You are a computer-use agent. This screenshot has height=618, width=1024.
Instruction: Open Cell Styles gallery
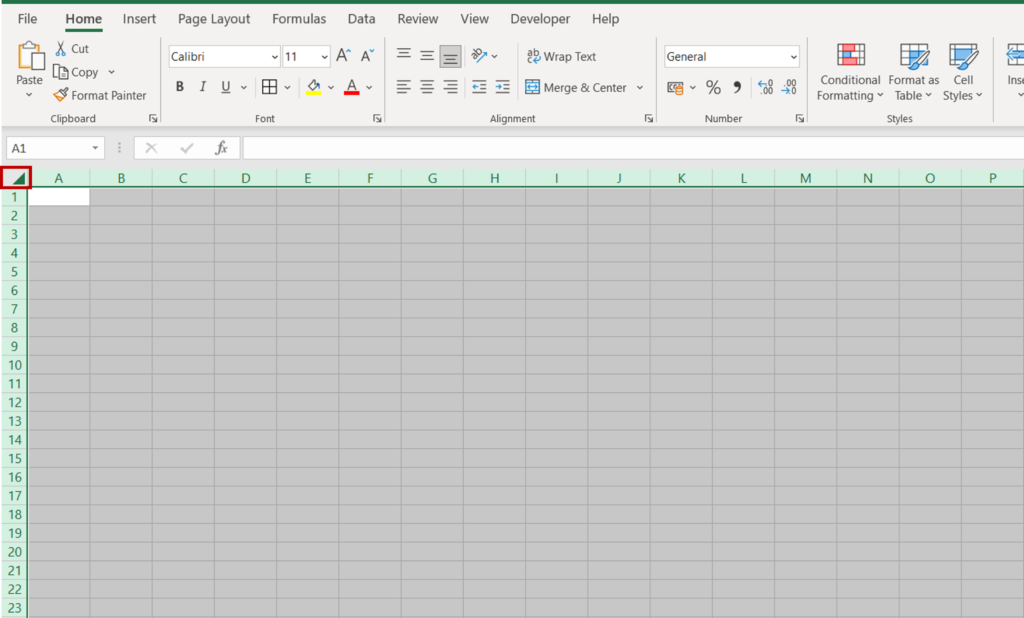[x=963, y=72]
